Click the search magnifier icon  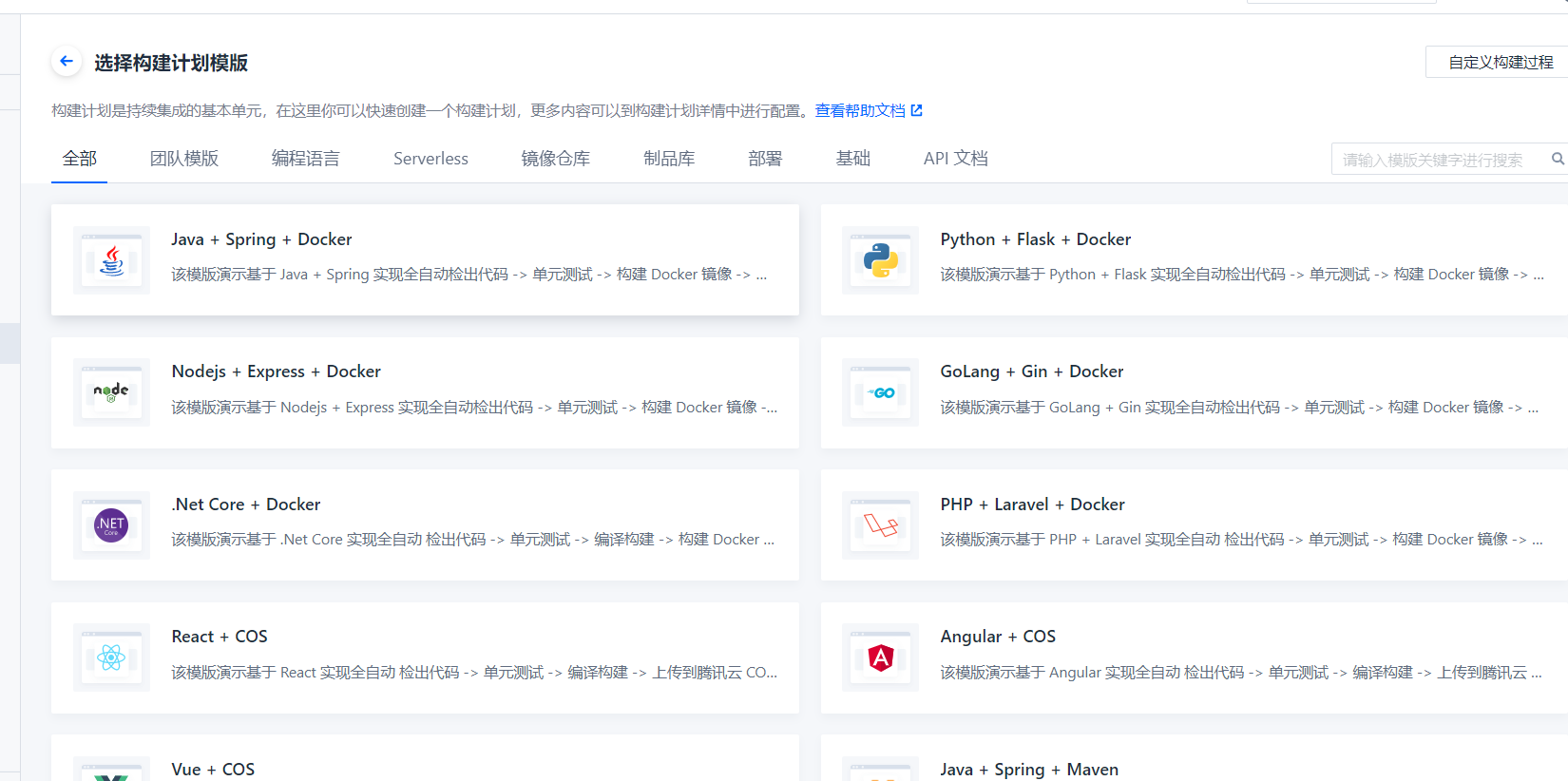click(x=1558, y=159)
